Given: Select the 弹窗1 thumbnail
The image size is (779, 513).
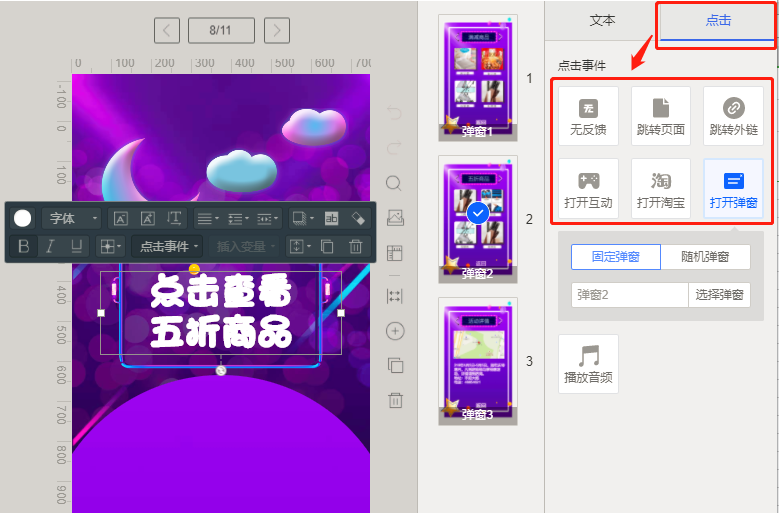Looking at the screenshot, I should pos(477,78).
